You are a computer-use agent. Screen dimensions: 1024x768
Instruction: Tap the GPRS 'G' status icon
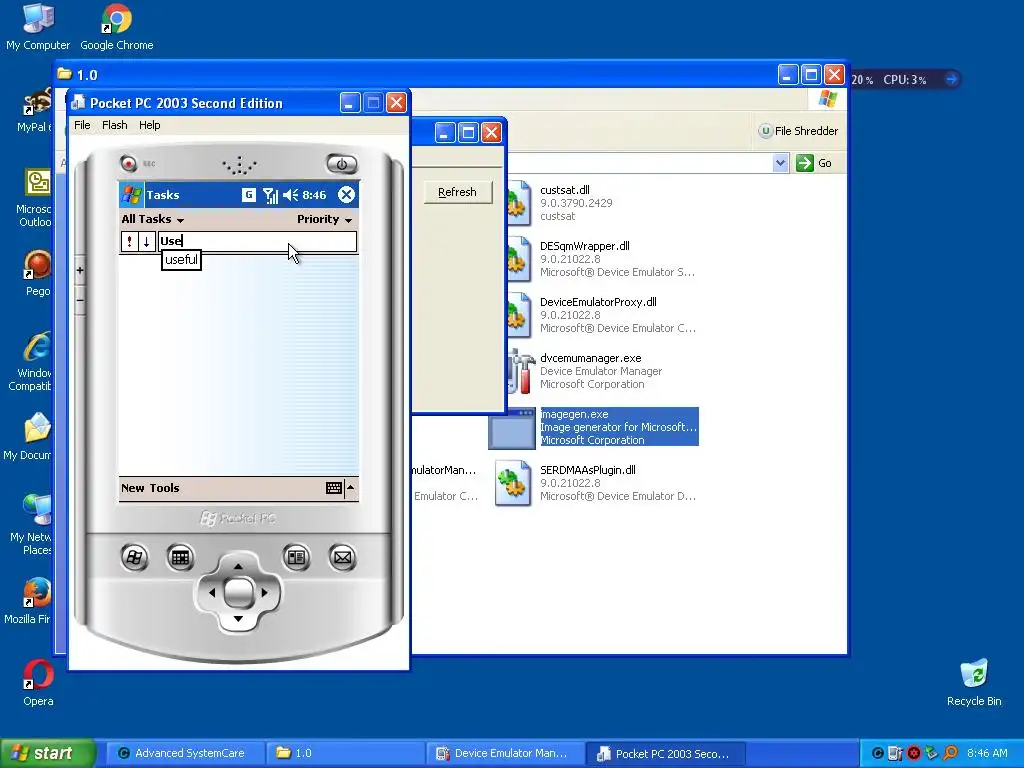[x=249, y=195]
